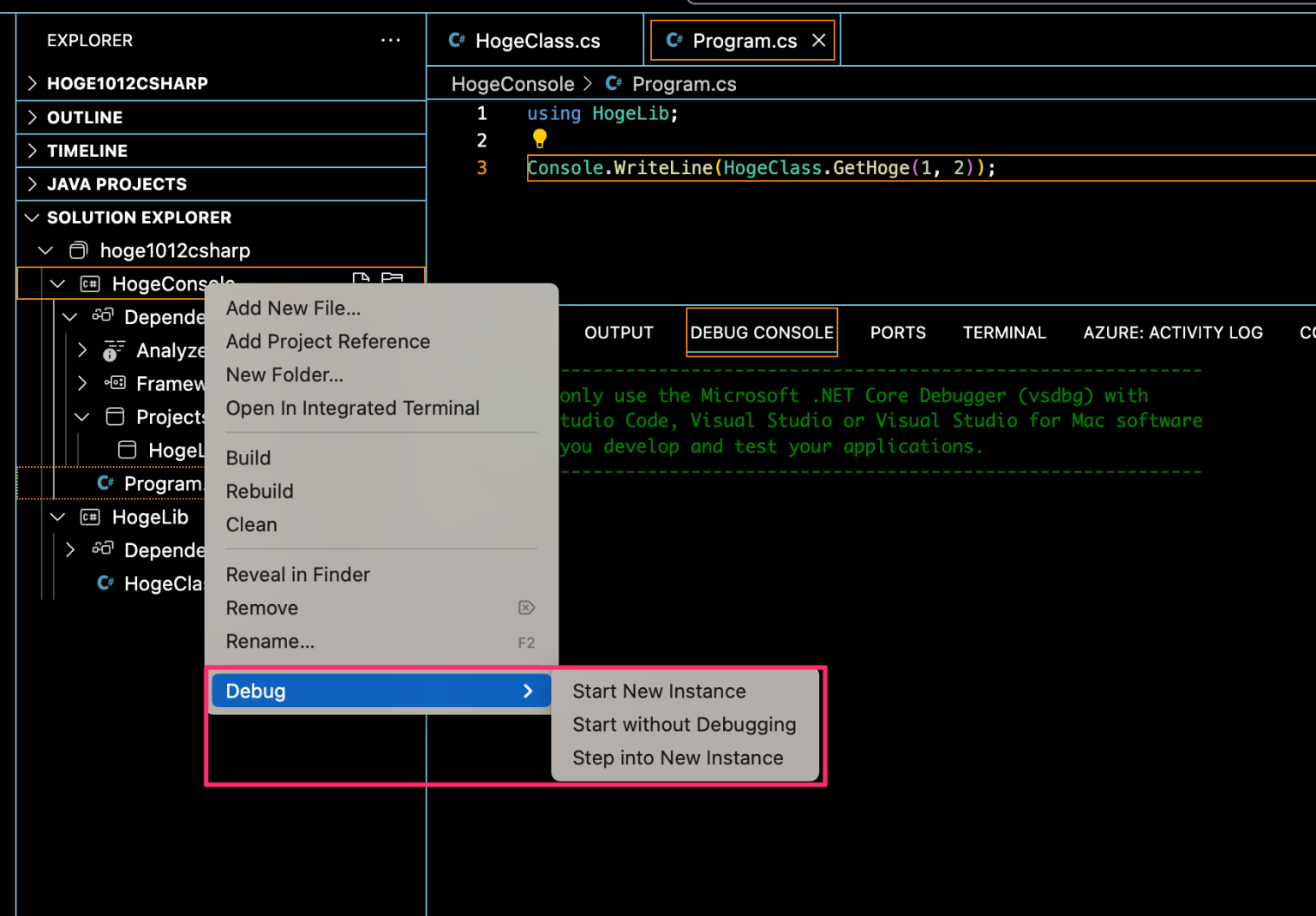Collapse the Projects node under Dependencies
The image size is (1316, 916).
click(81, 416)
